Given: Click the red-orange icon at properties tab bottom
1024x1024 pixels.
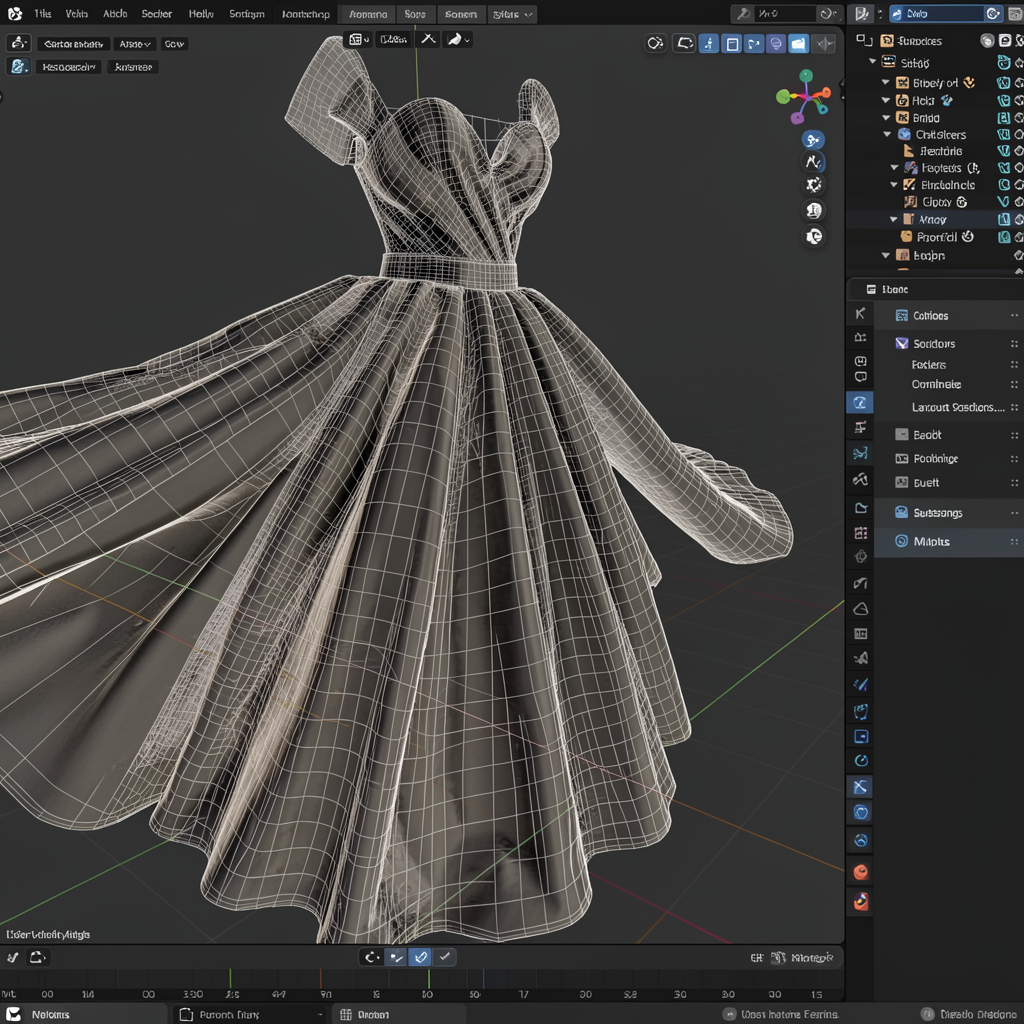Looking at the screenshot, I should coord(861,902).
